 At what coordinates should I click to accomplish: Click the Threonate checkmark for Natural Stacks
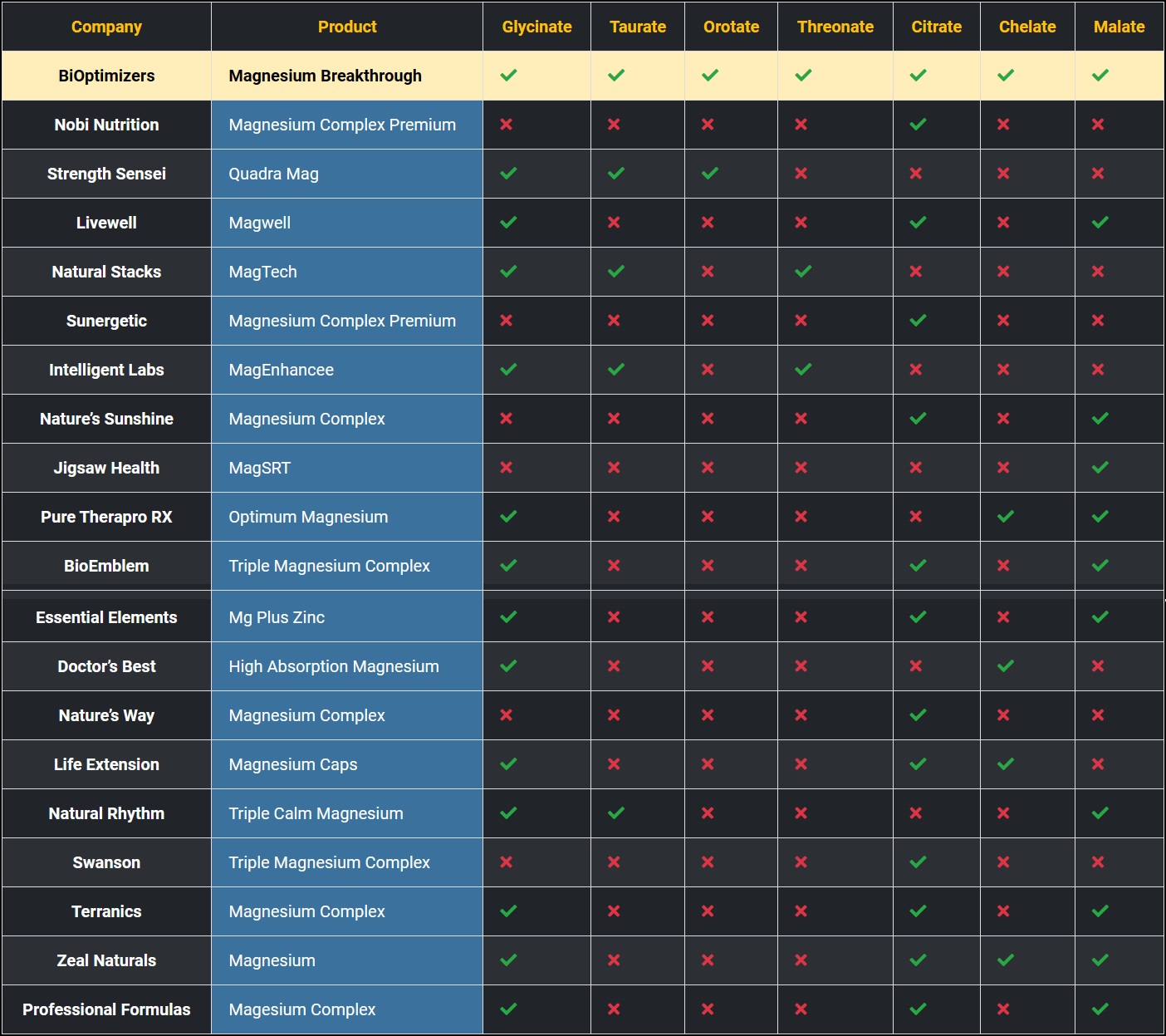click(803, 272)
